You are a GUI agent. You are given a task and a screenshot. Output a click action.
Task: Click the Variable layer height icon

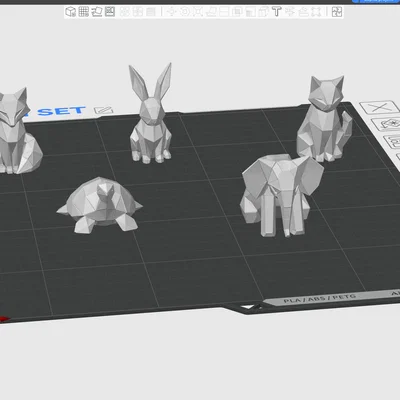coord(151,12)
